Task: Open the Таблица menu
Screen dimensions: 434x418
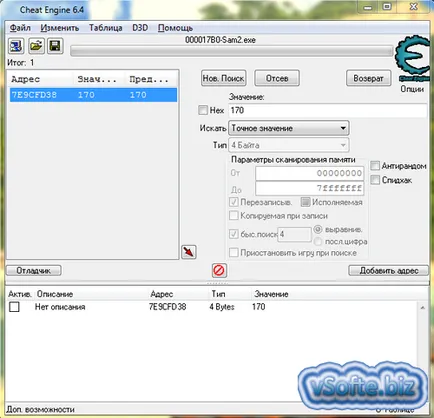Action: 105,28
